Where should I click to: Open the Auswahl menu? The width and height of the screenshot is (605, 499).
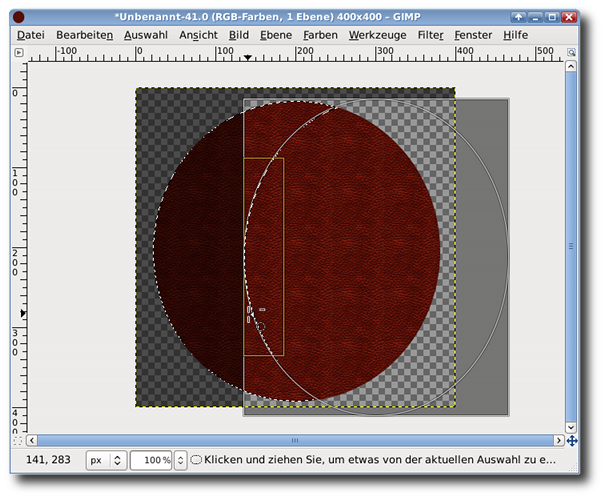point(146,35)
